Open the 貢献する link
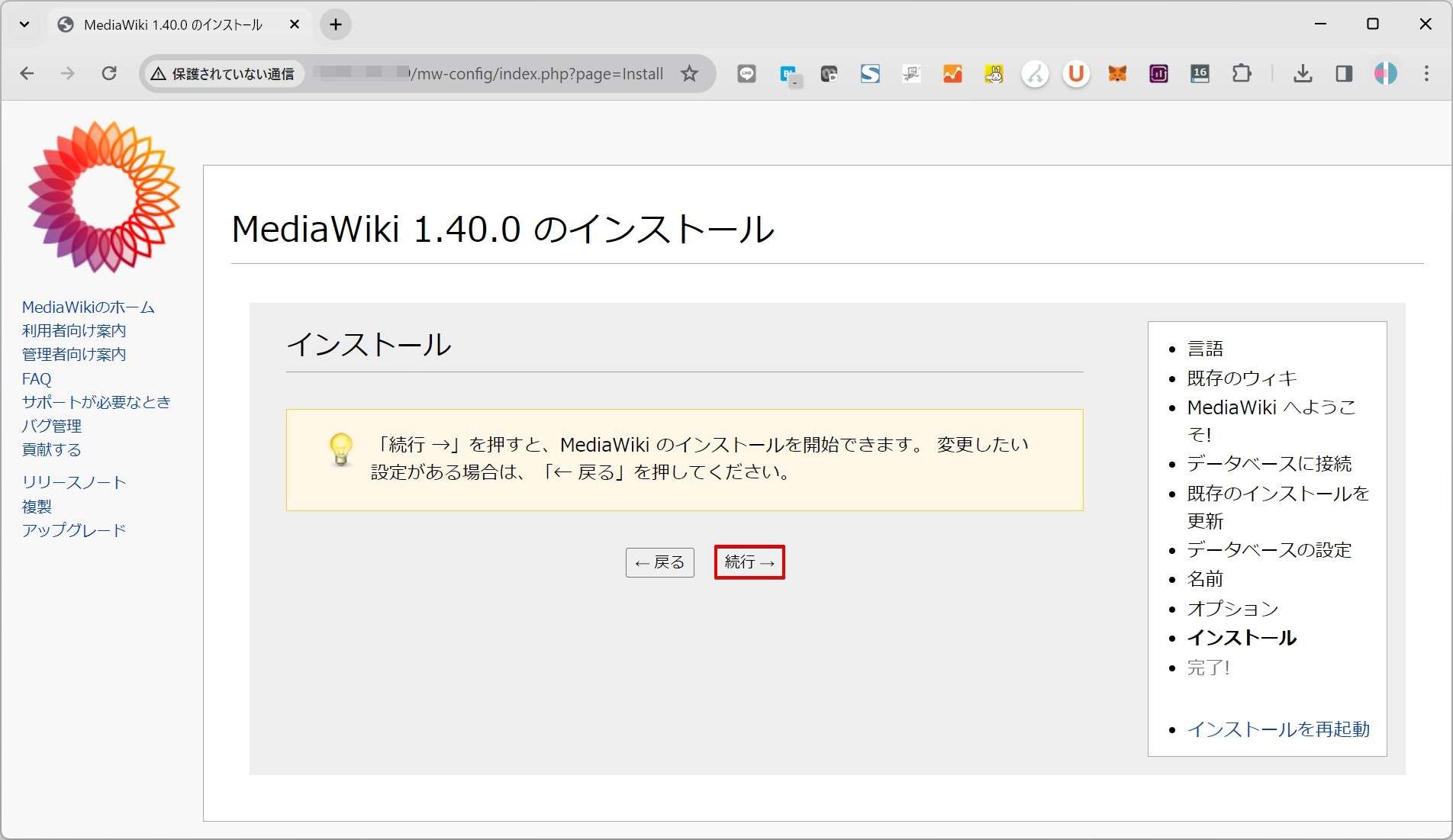This screenshot has height=840, width=1453. [x=52, y=449]
